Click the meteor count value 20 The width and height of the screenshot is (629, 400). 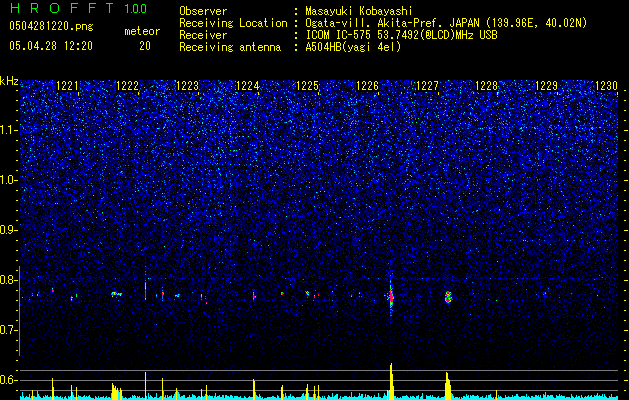pos(144,46)
